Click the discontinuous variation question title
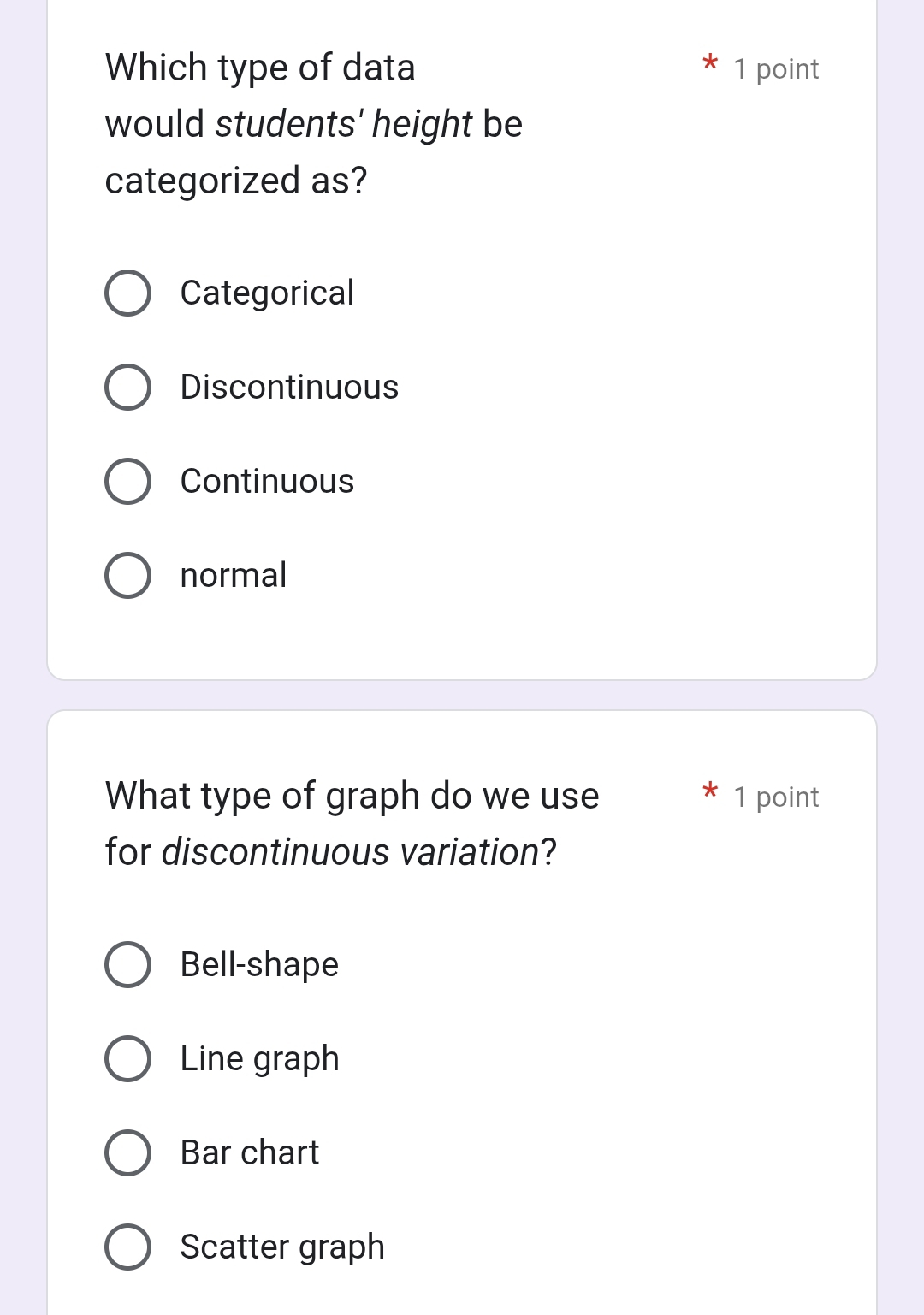The image size is (924, 1315). coord(352,823)
